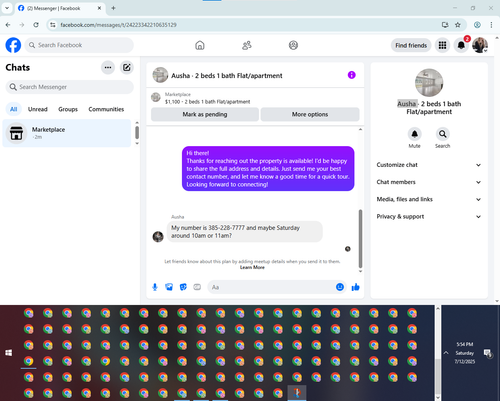Select the Groups chats filter

[68, 109]
